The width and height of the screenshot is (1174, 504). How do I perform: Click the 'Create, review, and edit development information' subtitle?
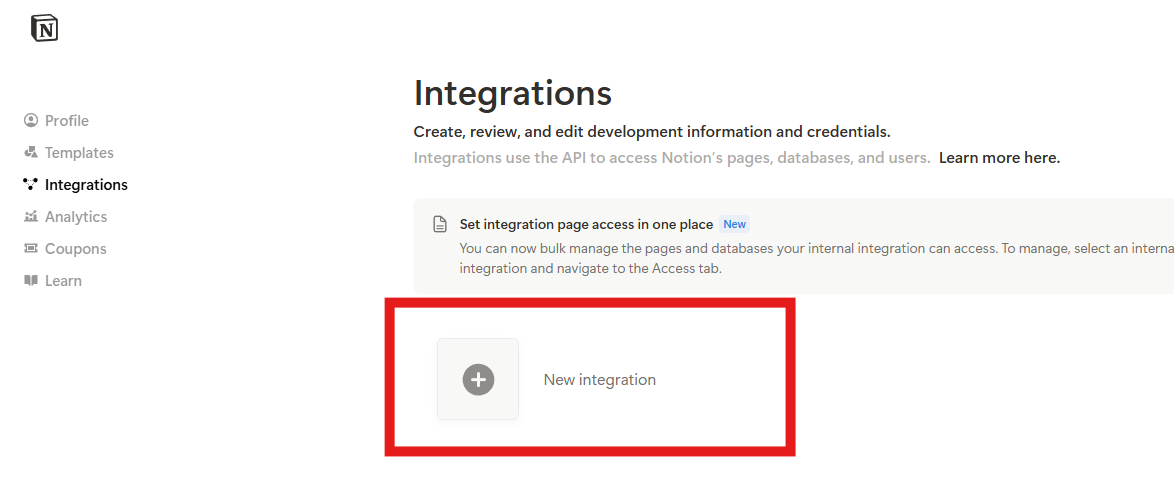652,132
